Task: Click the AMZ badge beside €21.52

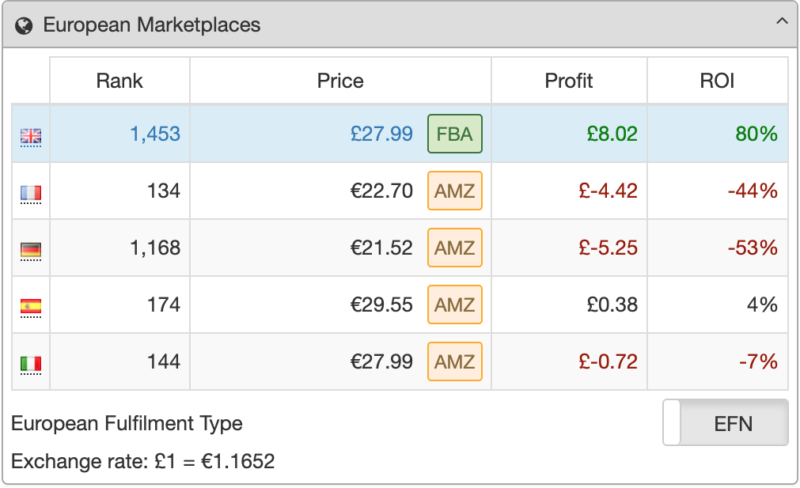Action: pos(455,248)
